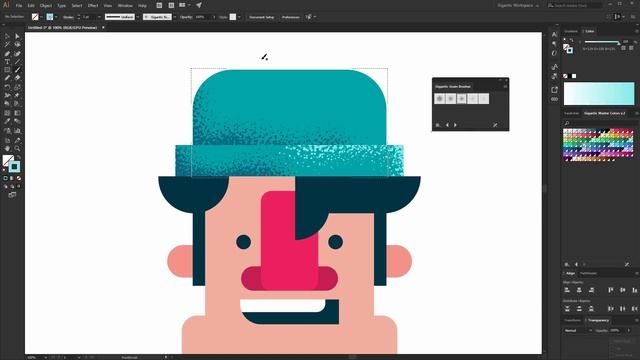Click the Opacity field in control bar
Viewport: 640px width, 360px height.
tap(202, 17)
